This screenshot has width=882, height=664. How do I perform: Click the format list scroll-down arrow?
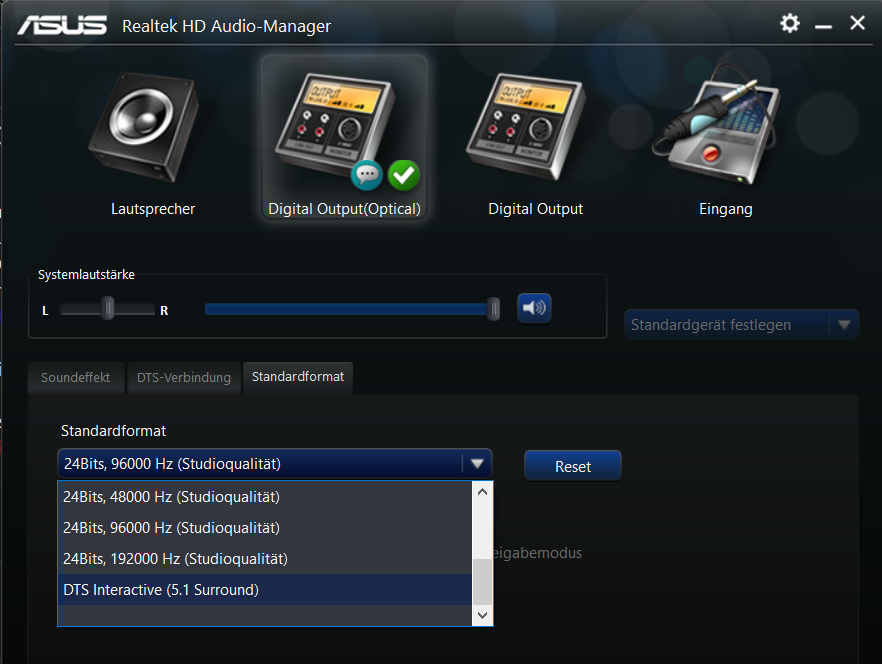click(482, 615)
